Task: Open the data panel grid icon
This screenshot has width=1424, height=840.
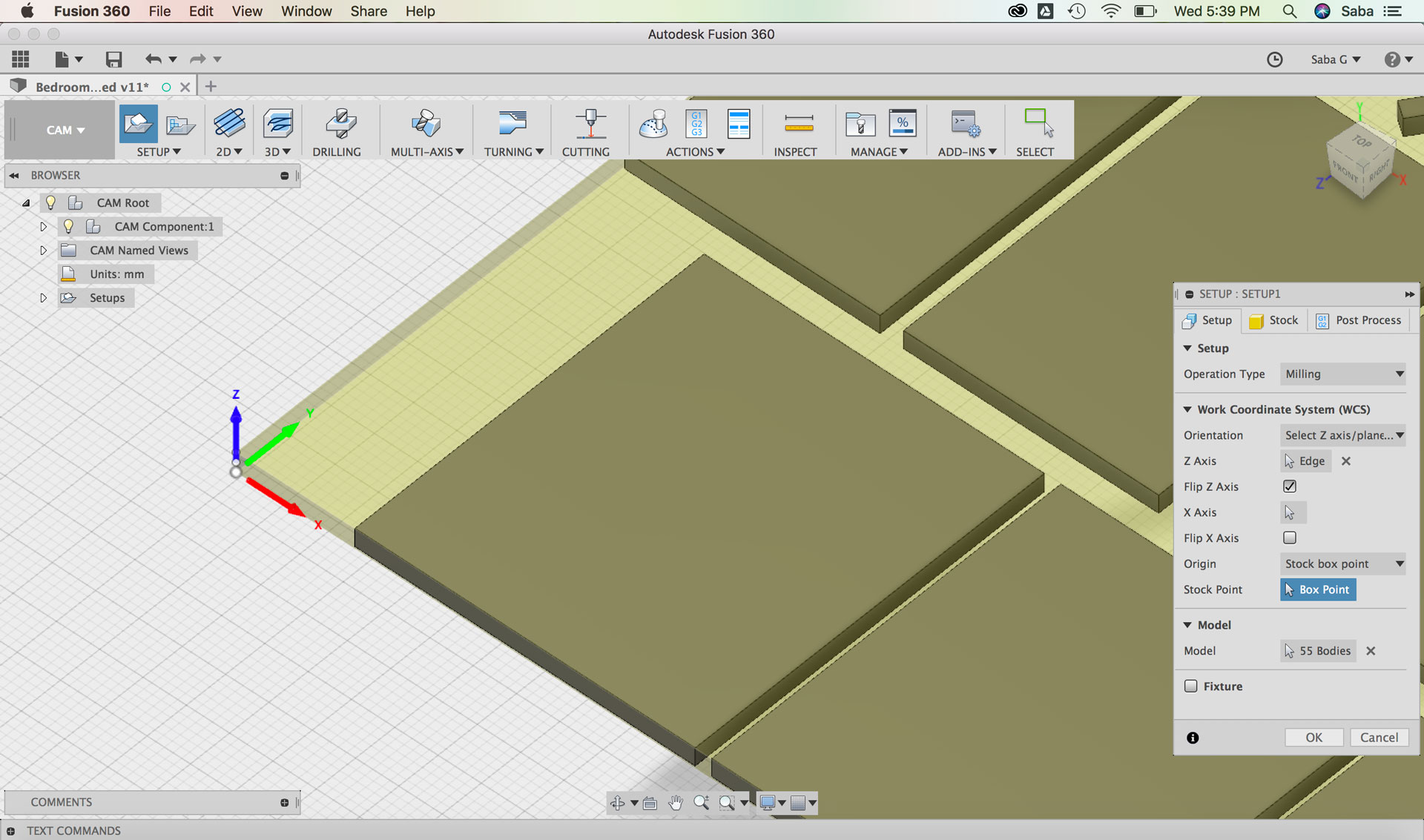Action: 21,59
